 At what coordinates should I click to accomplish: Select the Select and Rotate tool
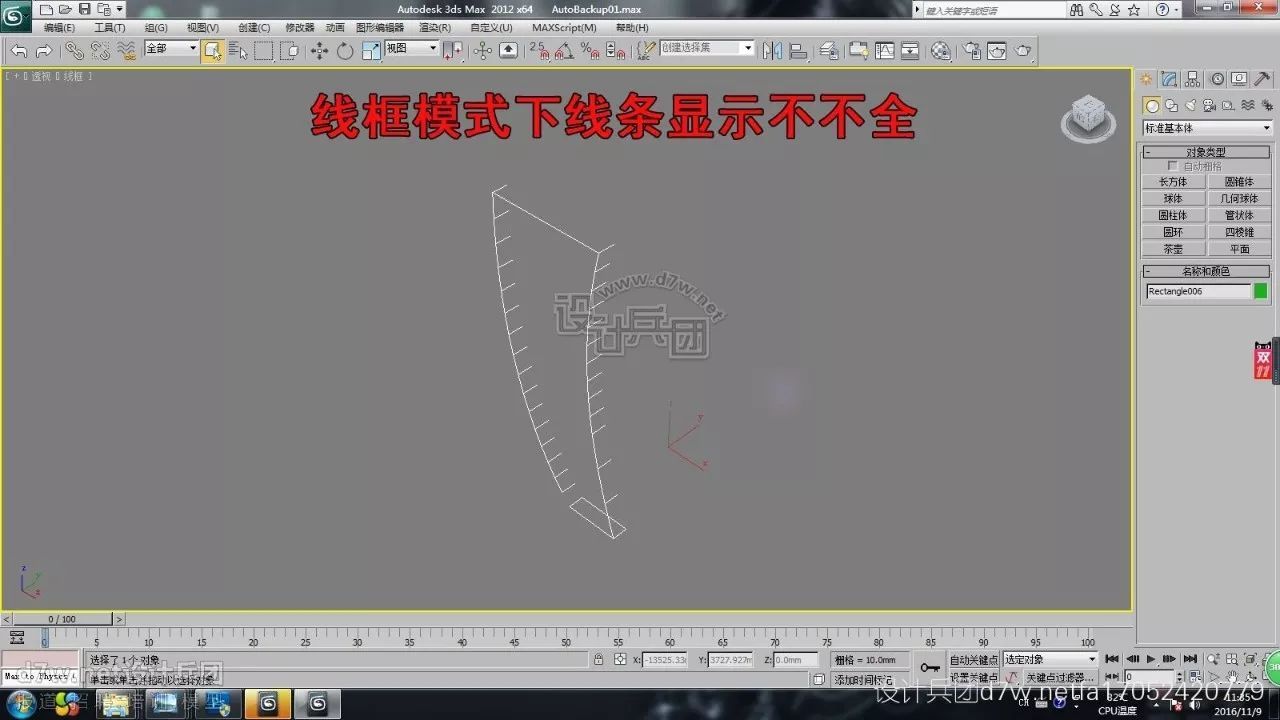tap(345, 50)
